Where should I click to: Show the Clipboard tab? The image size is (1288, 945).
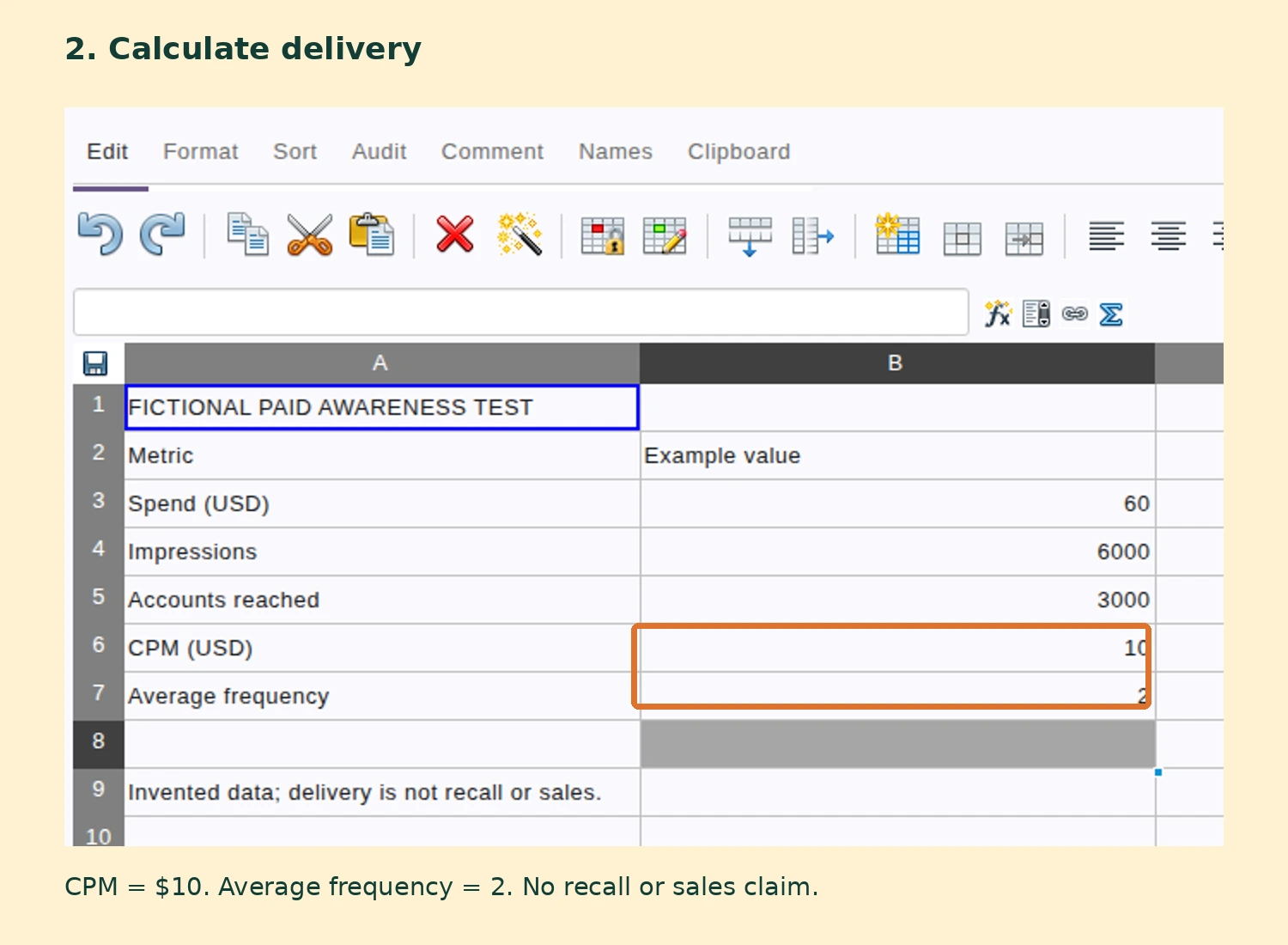(x=739, y=152)
